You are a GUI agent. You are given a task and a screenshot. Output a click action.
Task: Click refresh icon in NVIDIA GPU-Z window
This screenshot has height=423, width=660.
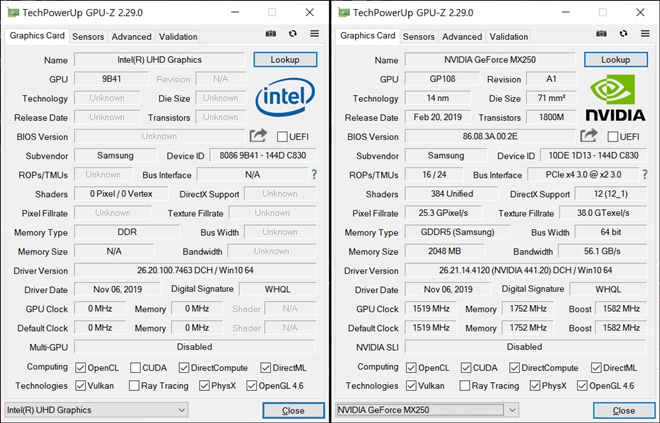(623, 34)
